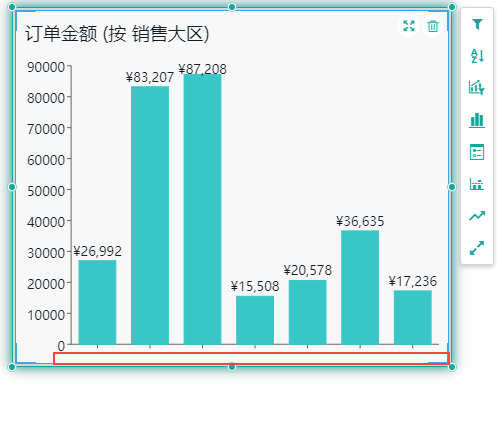497x430 pixels.
Task: Click the ¥15,508 bar
Action: (255, 320)
